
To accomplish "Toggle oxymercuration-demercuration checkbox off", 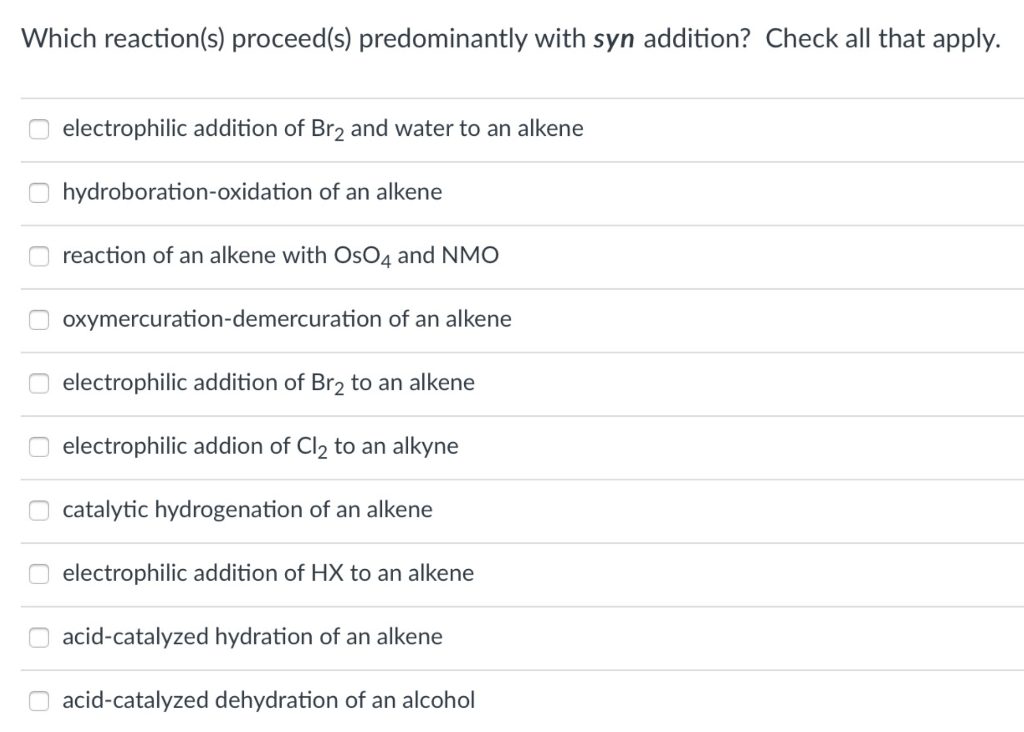I will pos(38,320).
